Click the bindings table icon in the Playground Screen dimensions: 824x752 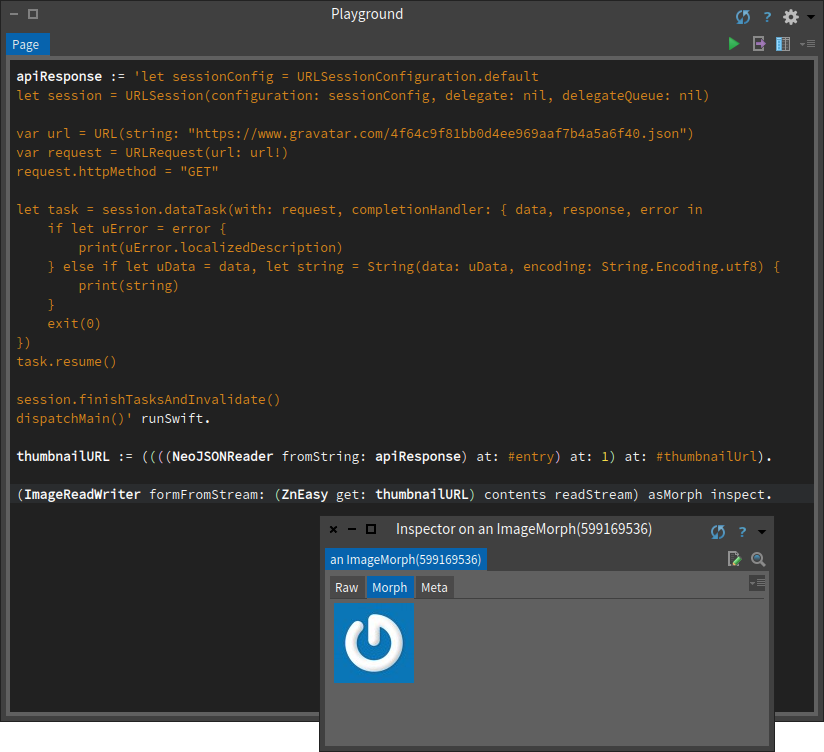click(783, 44)
